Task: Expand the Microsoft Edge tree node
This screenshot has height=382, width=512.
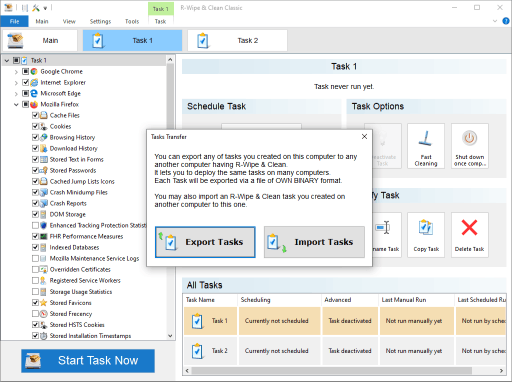Action: point(16,94)
